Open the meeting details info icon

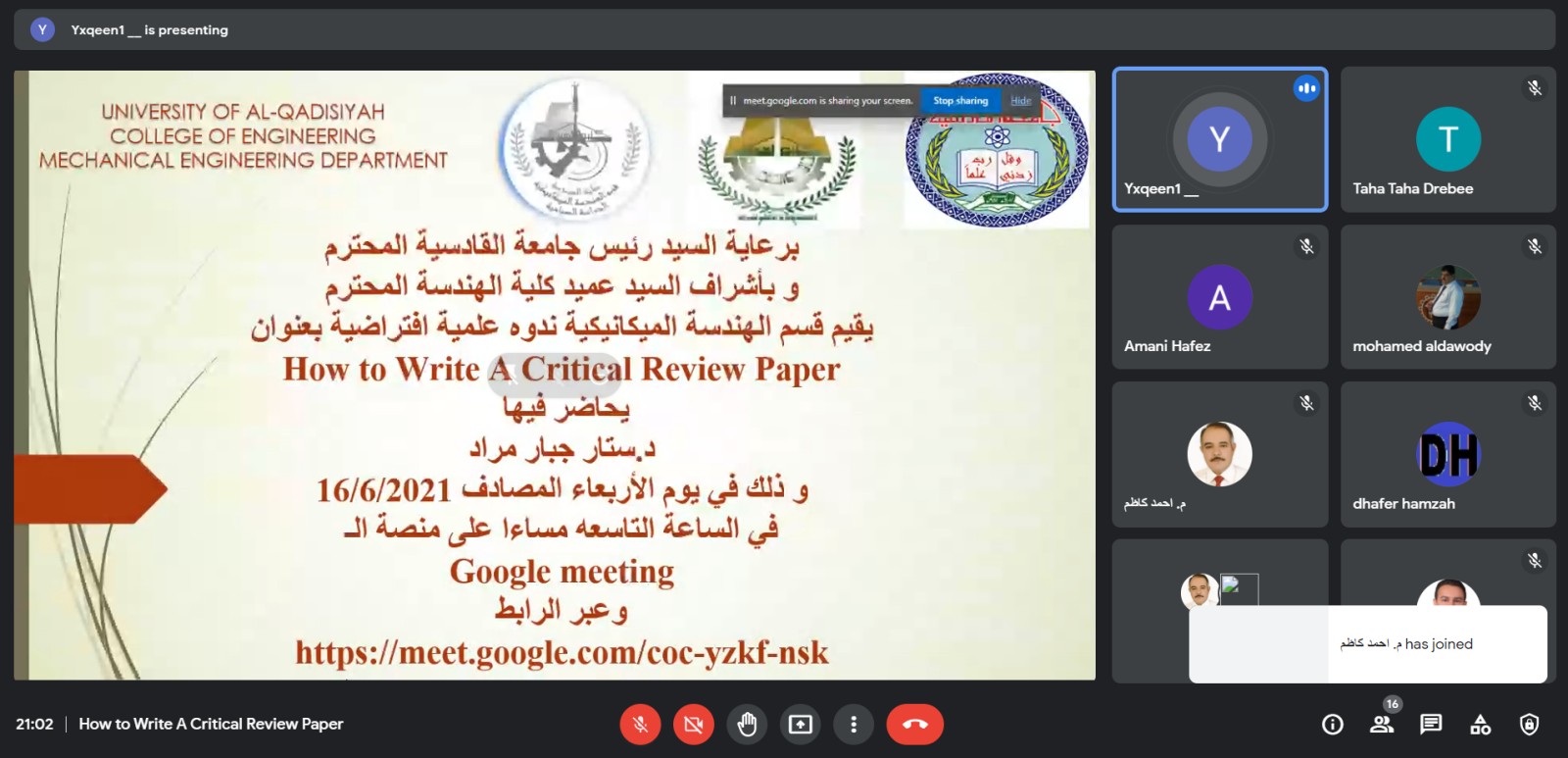[x=1333, y=725]
